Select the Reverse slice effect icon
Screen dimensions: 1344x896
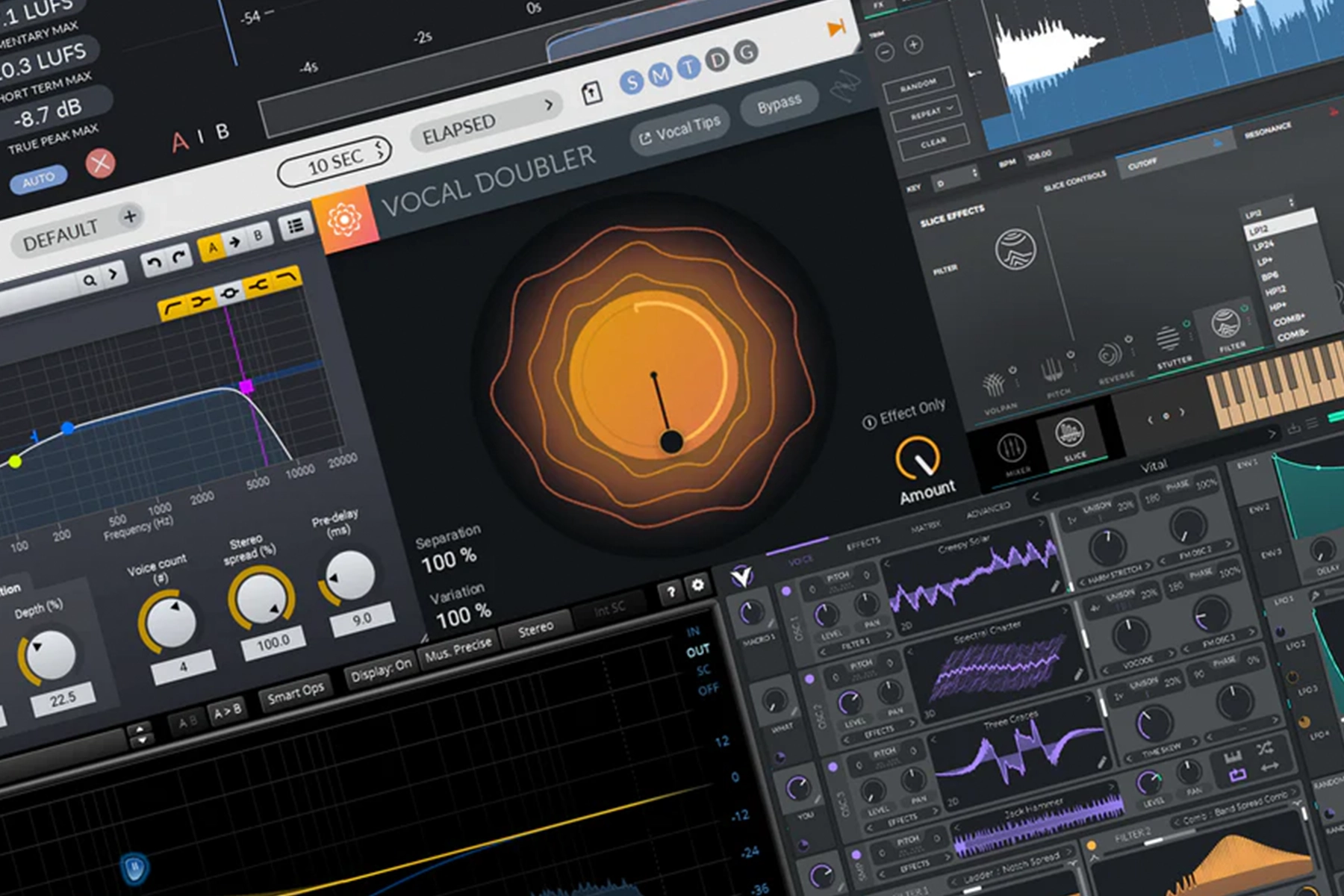[1110, 354]
